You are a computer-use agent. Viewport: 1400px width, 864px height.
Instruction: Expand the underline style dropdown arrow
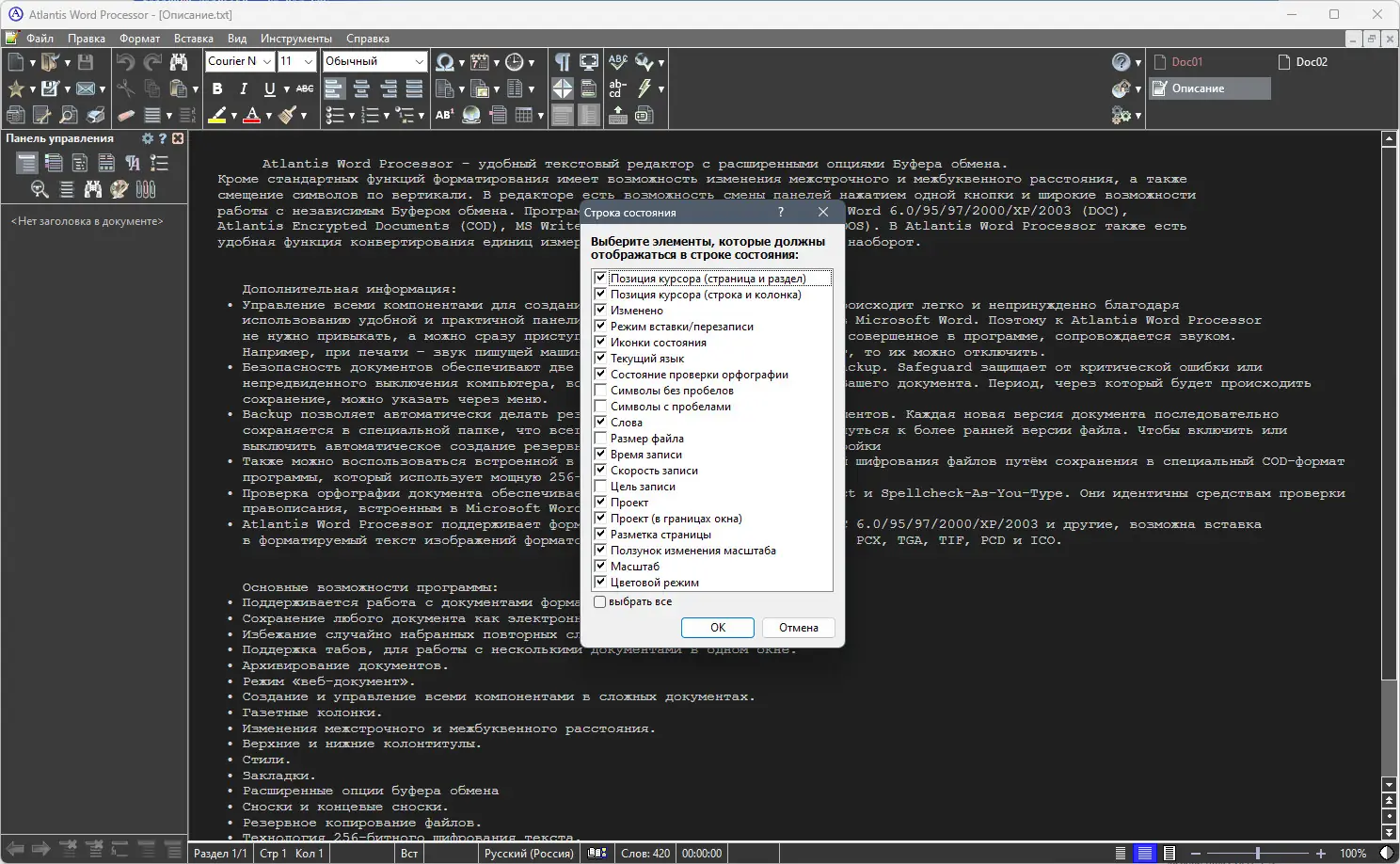pyautogui.click(x=286, y=88)
